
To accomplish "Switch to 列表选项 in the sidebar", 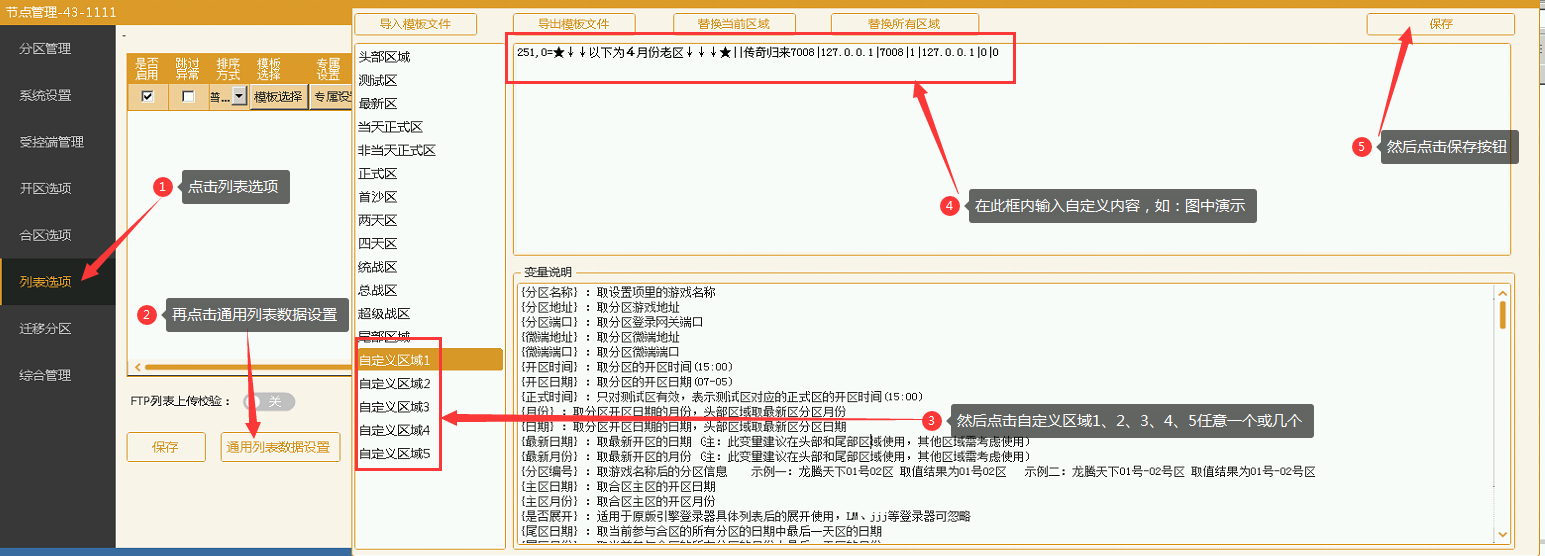I will (x=46, y=282).
